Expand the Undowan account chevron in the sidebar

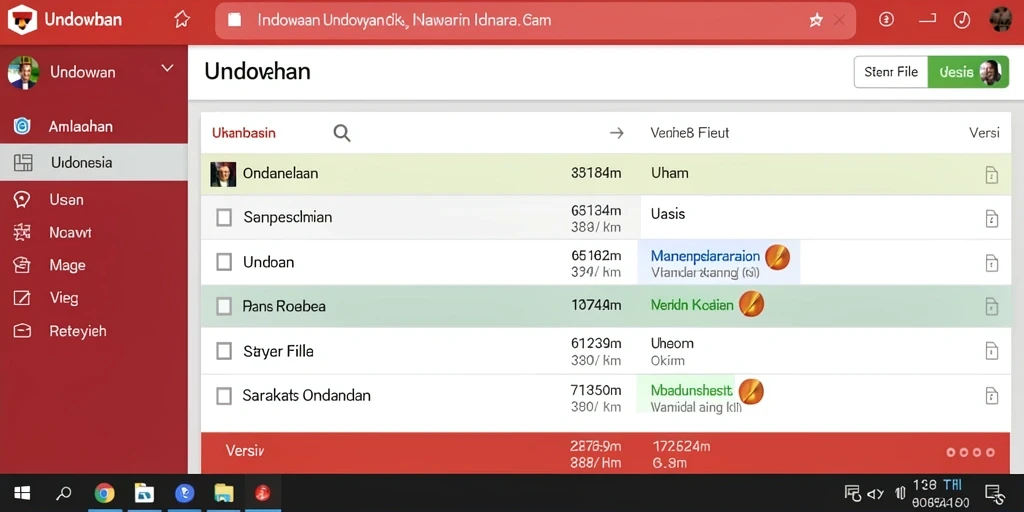pos(167,69)
